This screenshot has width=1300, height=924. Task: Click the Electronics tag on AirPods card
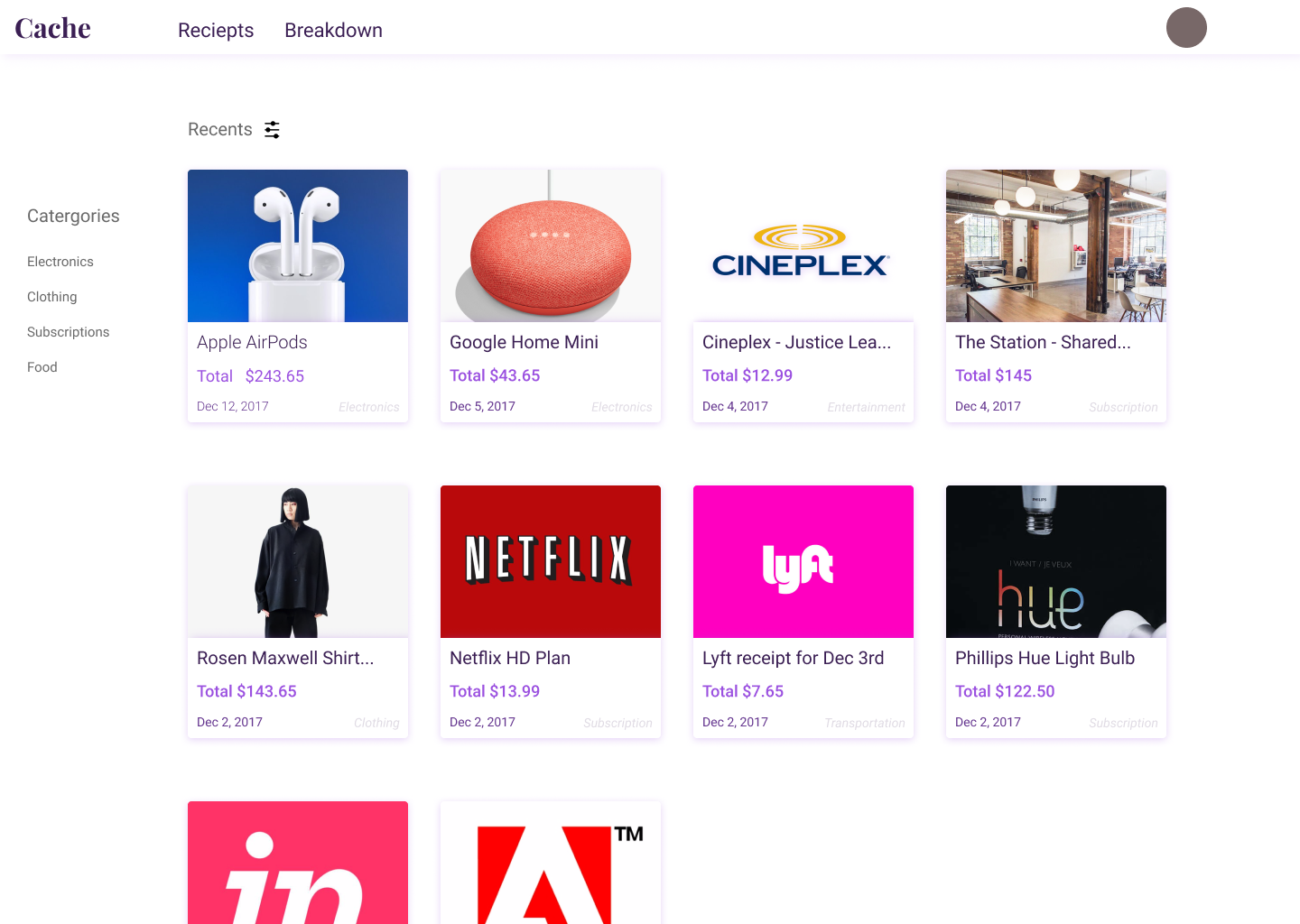pyautogui.click(x=369, y=408)
